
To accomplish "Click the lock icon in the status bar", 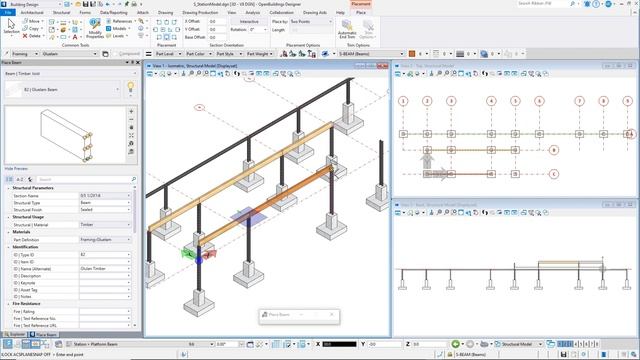I will [x=449, y=354].
